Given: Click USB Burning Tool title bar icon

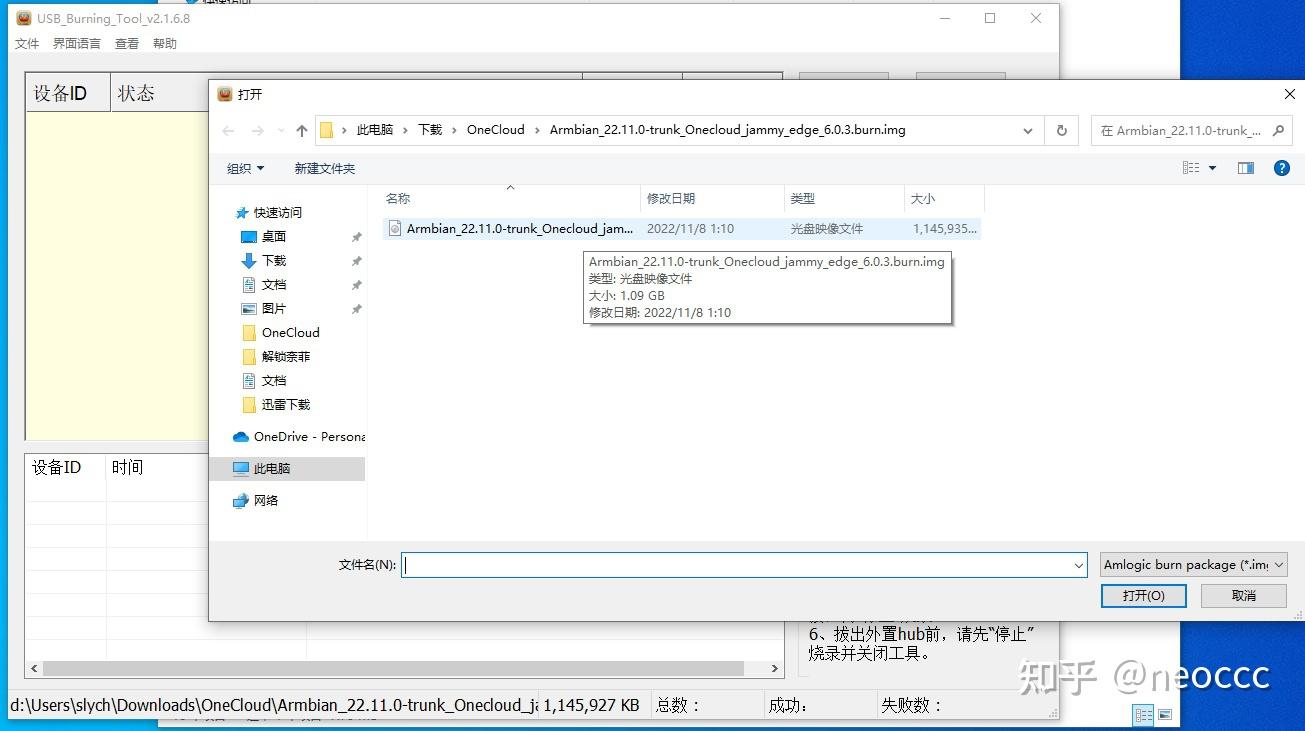Looking at the screenshot, I should 24,18.
